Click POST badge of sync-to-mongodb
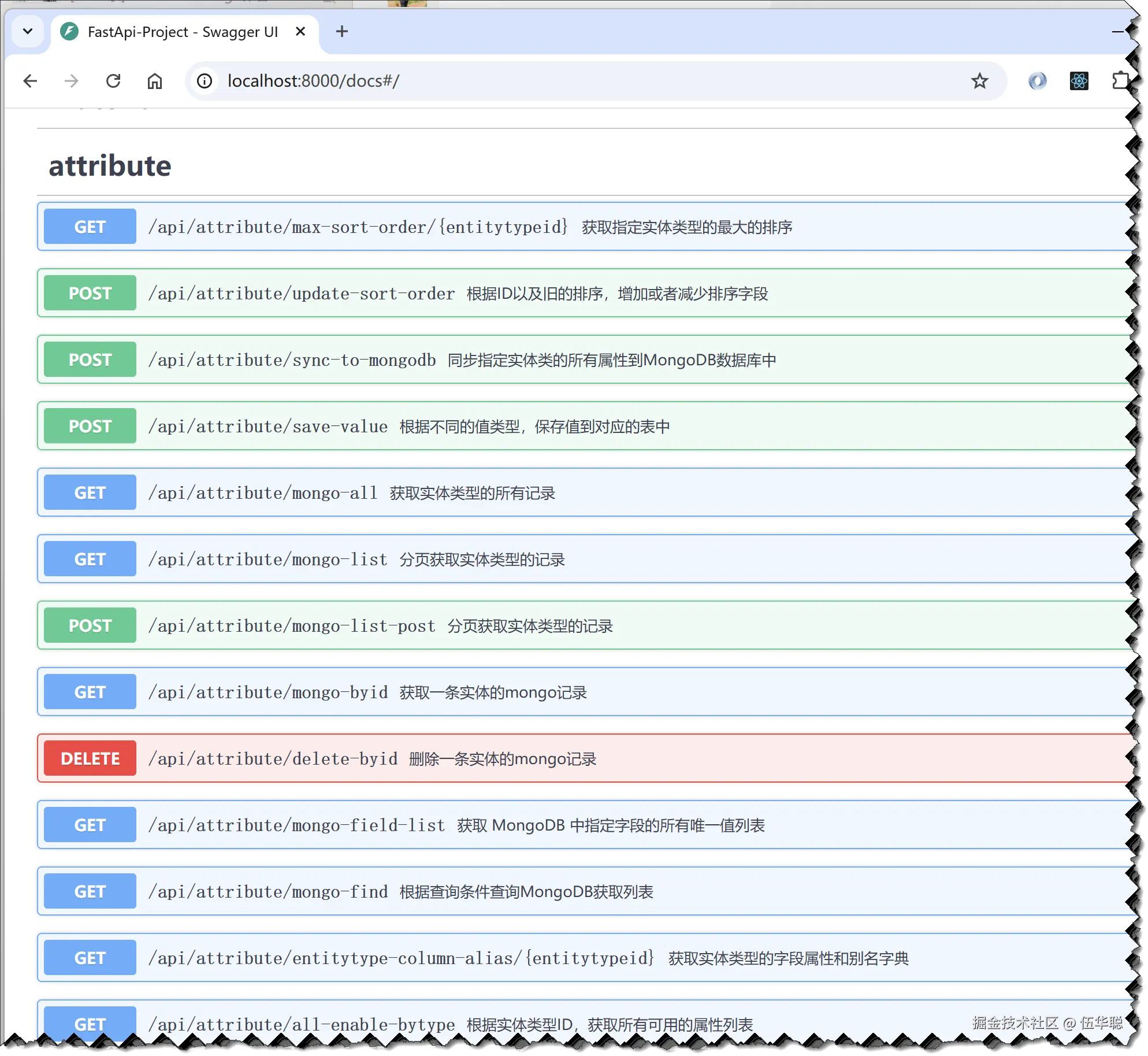1148x1056 pixels. click(90, 360)
